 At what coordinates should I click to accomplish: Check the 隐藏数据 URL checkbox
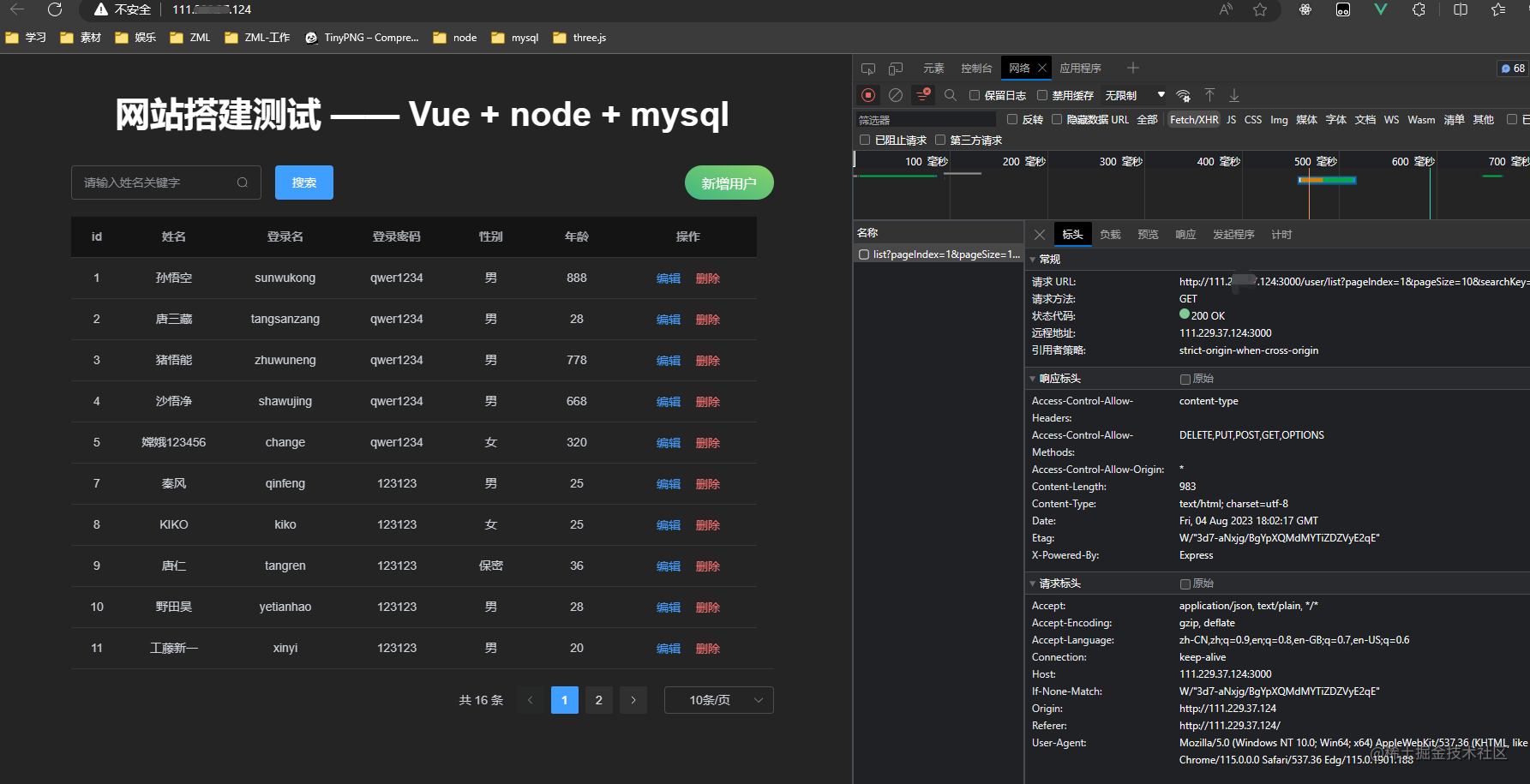[1057, 119]
